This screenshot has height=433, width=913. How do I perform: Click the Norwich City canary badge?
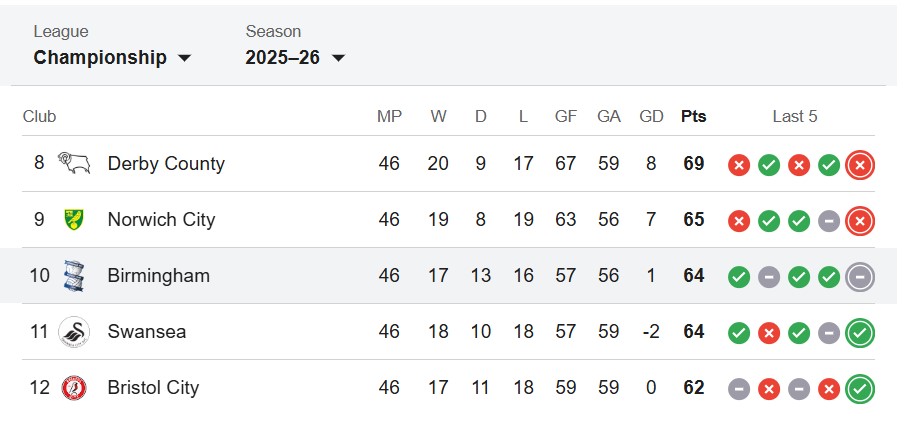pos(74,219)
